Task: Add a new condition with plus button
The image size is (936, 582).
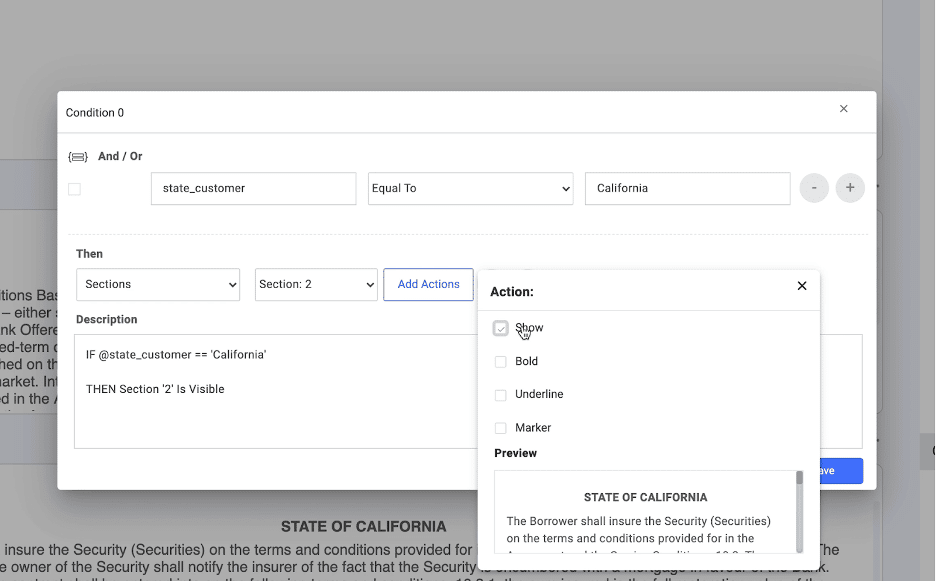Action: click(850, 188)
